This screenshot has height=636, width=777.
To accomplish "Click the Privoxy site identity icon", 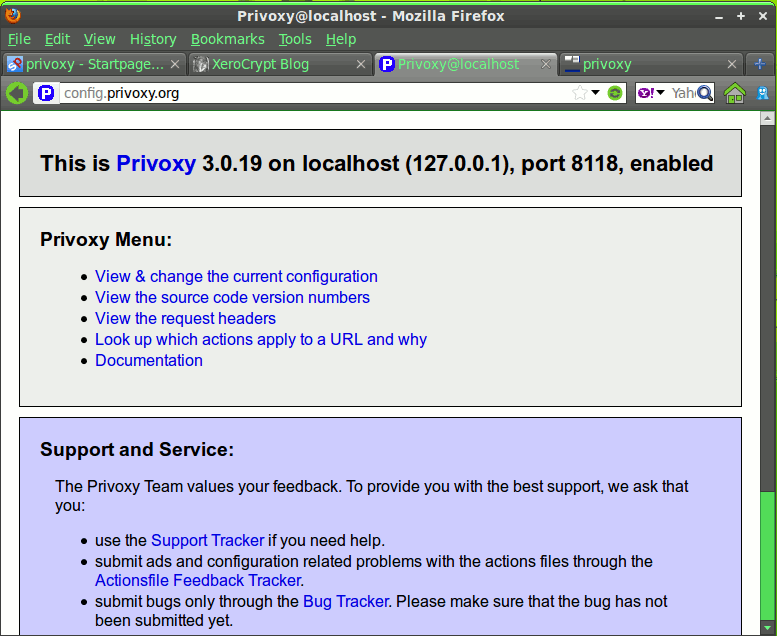I will point(45,93).
